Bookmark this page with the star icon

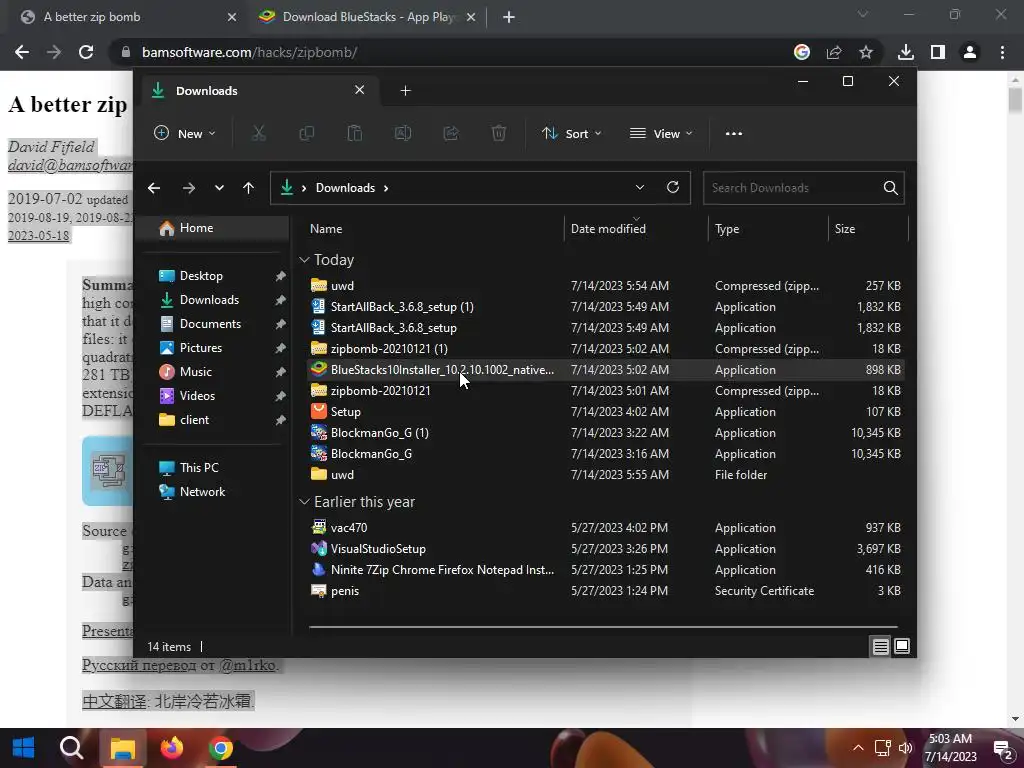pyautogui.click(x=866, y=52)
